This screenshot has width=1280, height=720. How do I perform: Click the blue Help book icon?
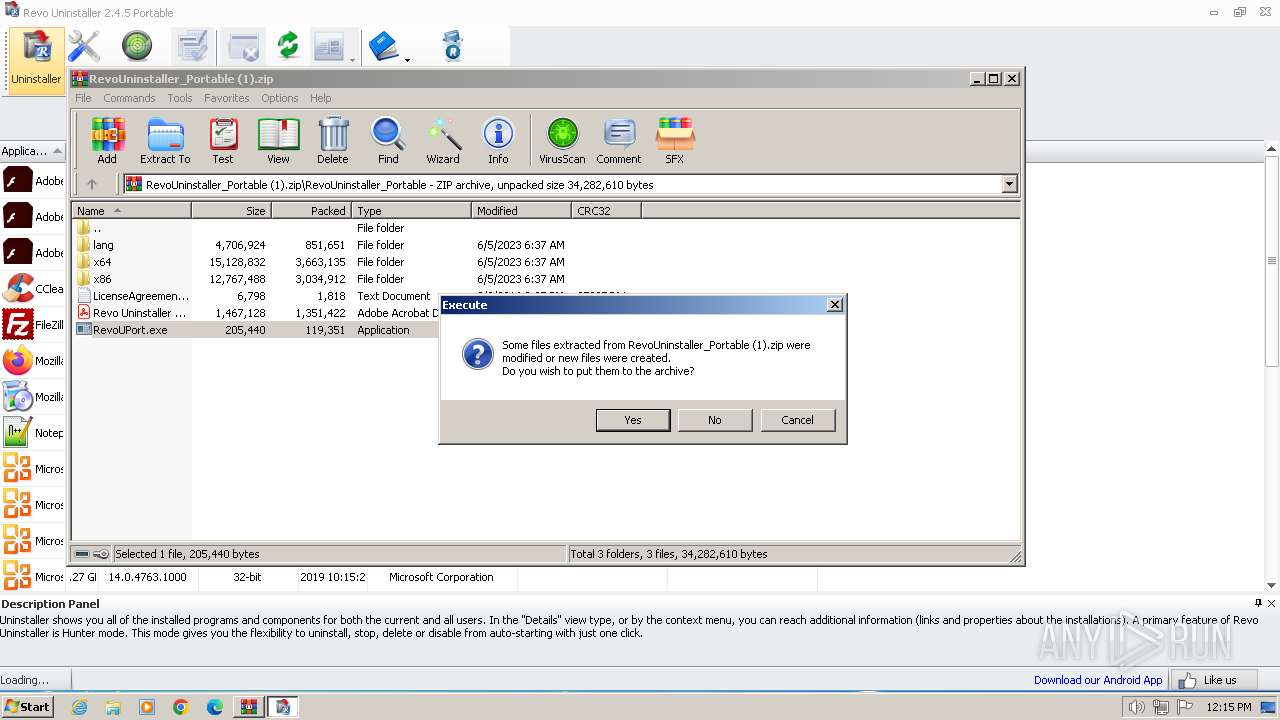(x=384, y=46)
